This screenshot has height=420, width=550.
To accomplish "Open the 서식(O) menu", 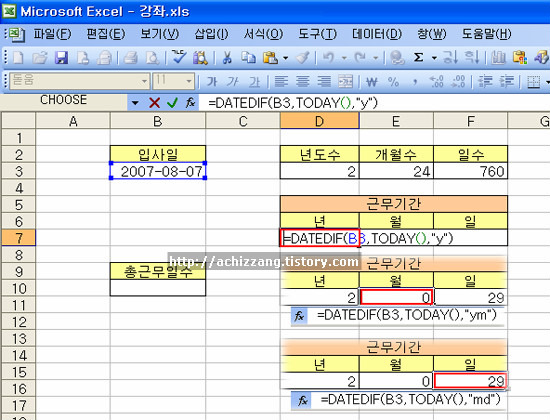I will click(x=263, y=34).
